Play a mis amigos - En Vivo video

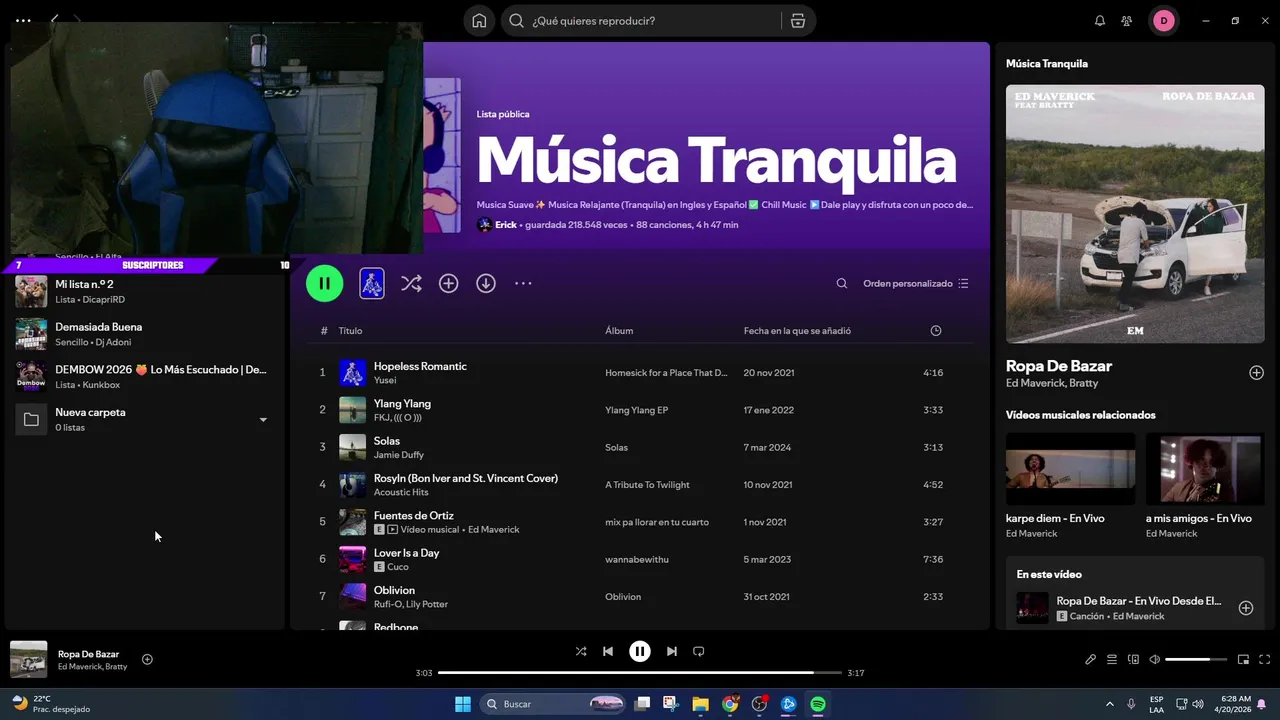[1205, 469]
